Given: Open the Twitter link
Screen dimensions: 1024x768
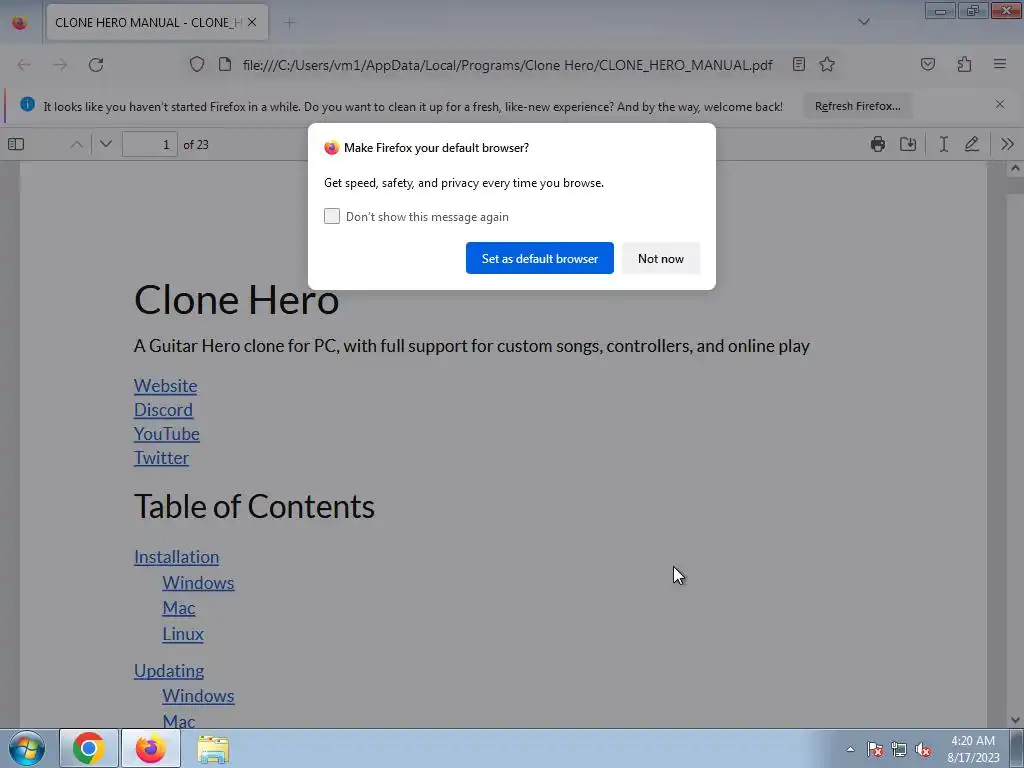Looking at the screenshot, I should click(161, 458).
